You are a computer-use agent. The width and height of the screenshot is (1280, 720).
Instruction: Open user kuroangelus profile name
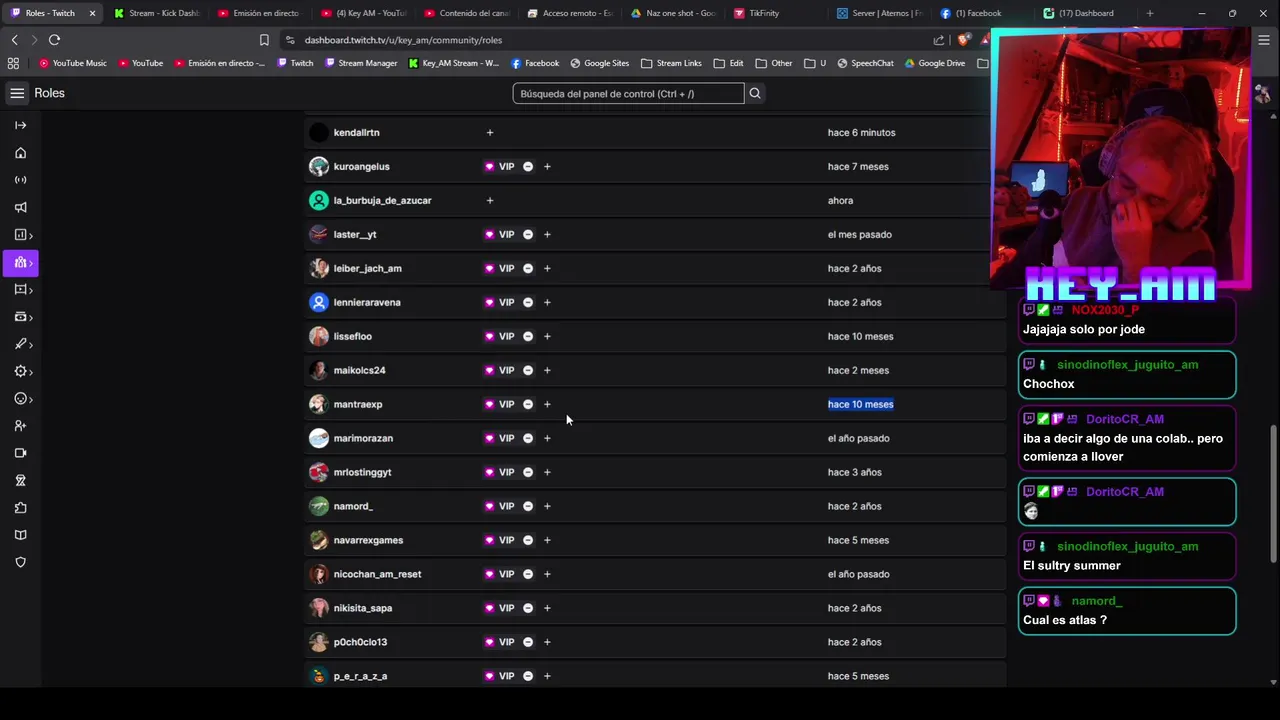[361, 166]
